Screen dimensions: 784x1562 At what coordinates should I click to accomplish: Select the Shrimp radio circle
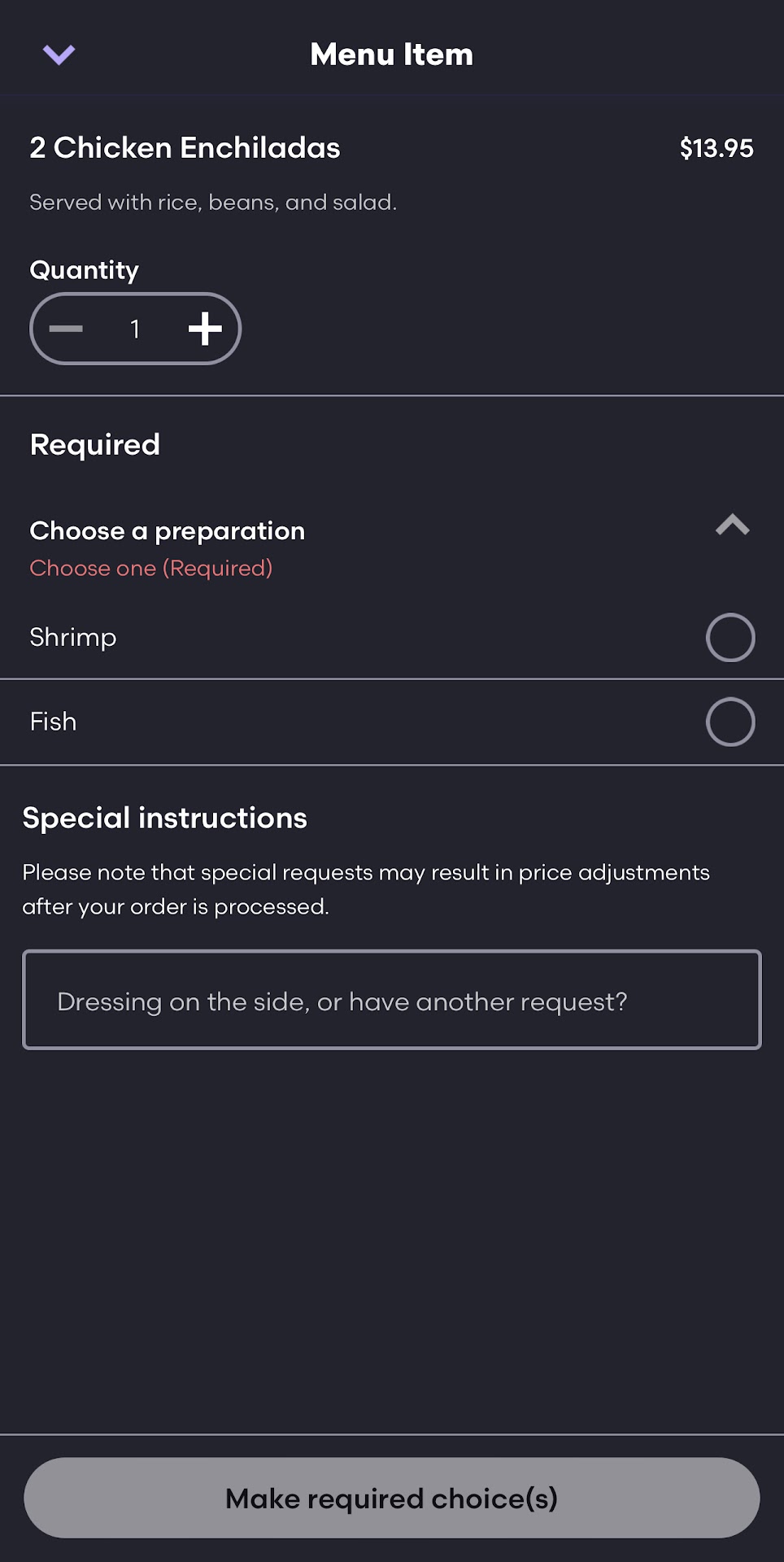[730, 637]
